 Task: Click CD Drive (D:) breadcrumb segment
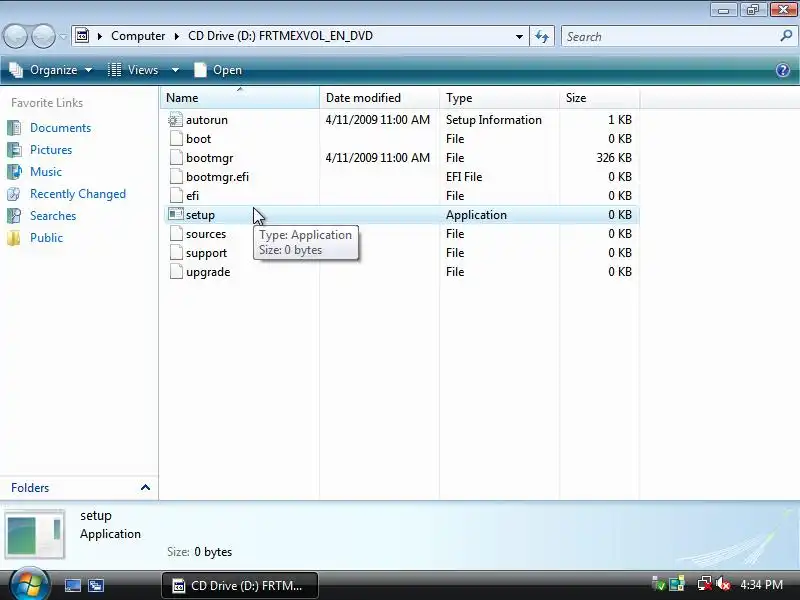(281, 36)
